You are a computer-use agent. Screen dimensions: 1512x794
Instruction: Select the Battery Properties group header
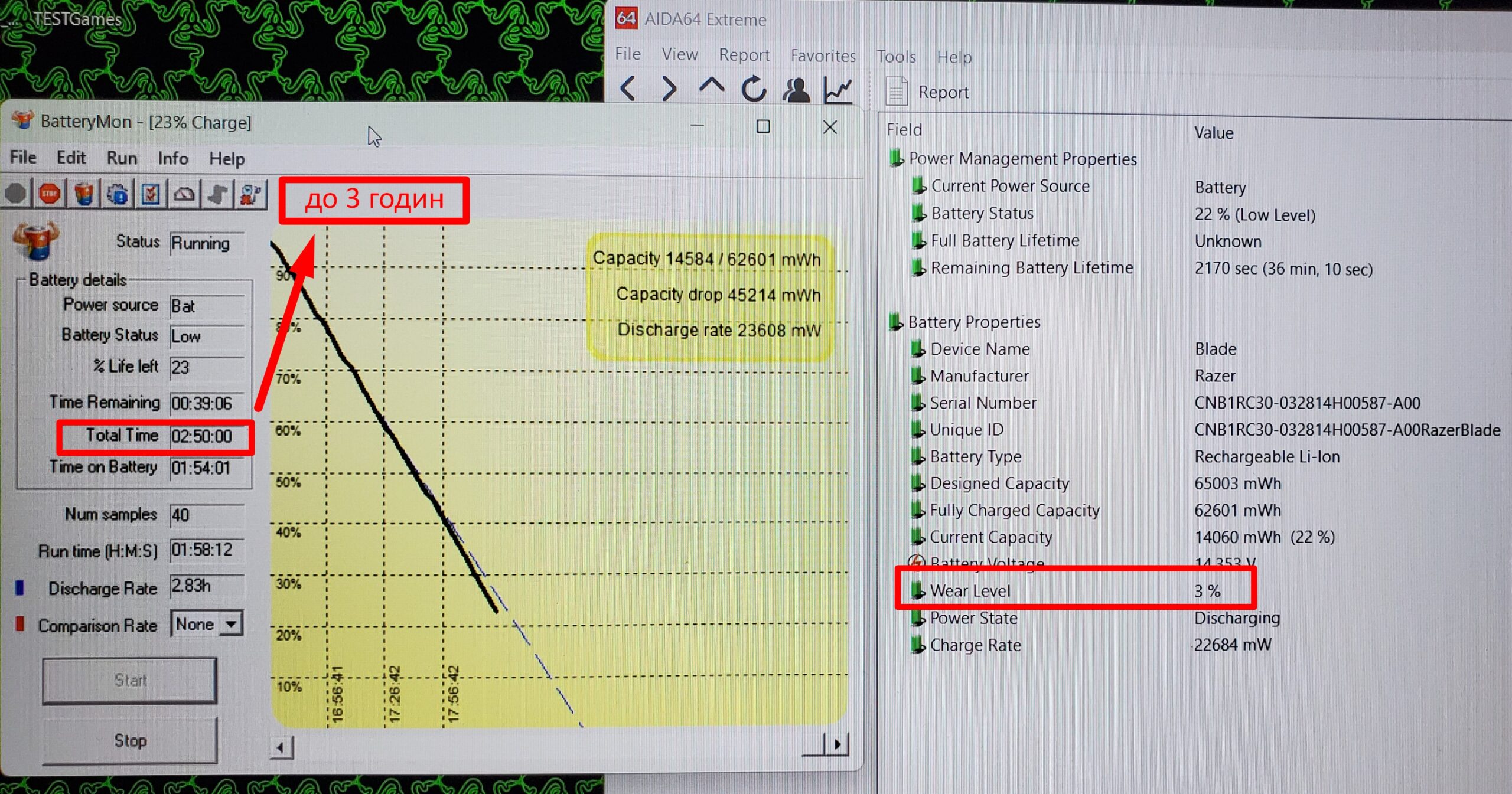(974, 322)
